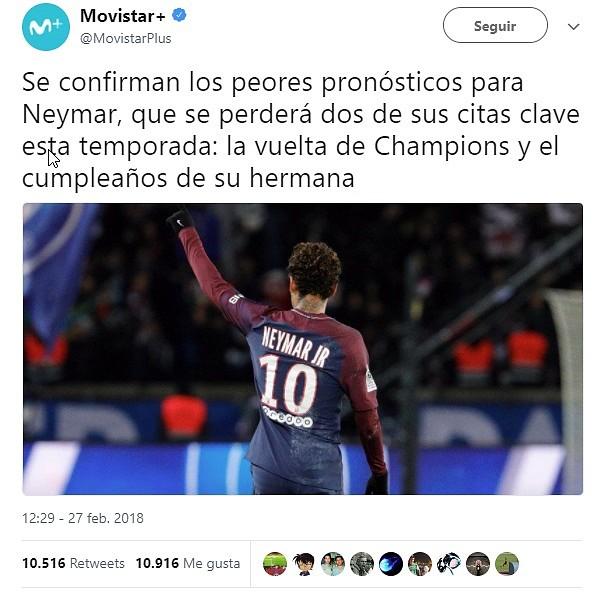
Task: Open the cartoon boy with glasses avatar
Action: coord(304,564)
